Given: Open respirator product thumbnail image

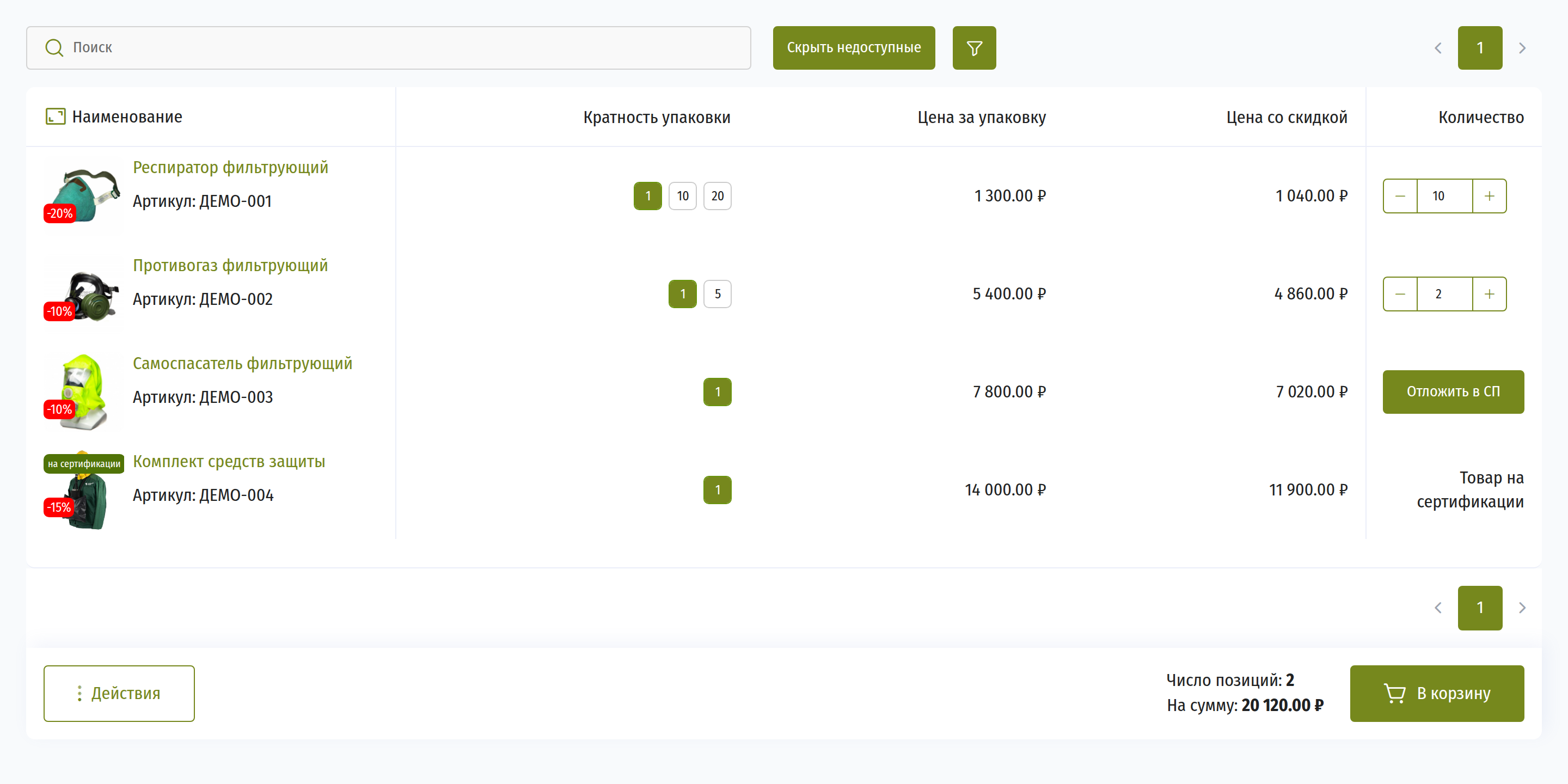Looking at the screenshot, I should point(83,196).
